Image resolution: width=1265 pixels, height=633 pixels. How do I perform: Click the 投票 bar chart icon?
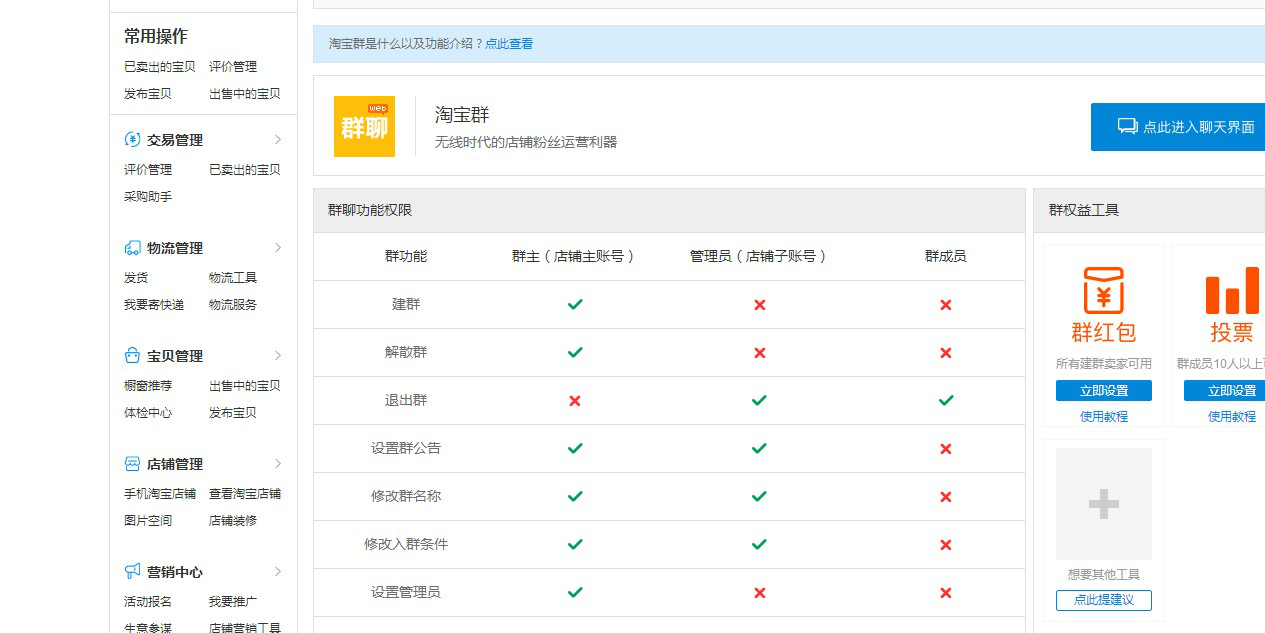1231,291
